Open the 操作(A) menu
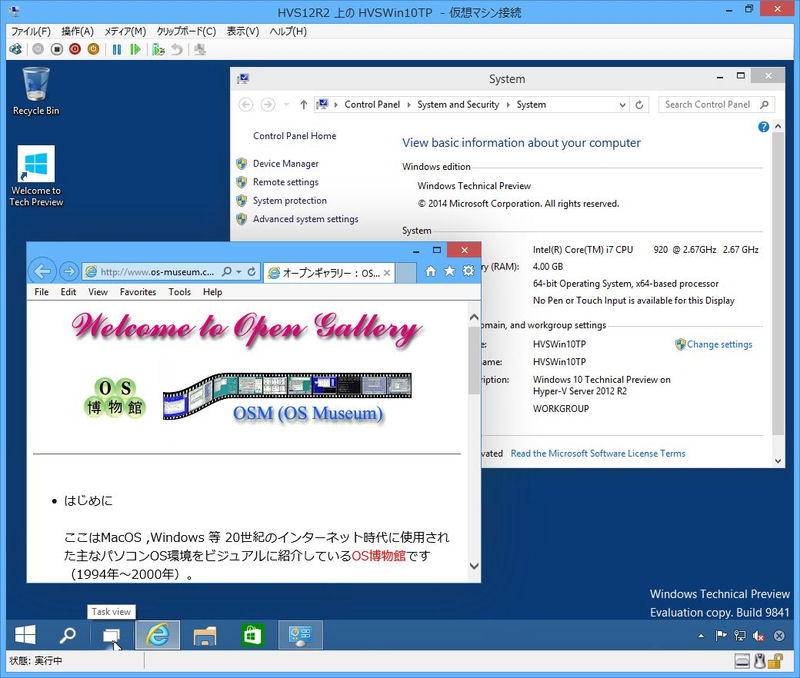The height and width of the screenshot is (678, 800). pyautogui.click(x=78, y=31)
